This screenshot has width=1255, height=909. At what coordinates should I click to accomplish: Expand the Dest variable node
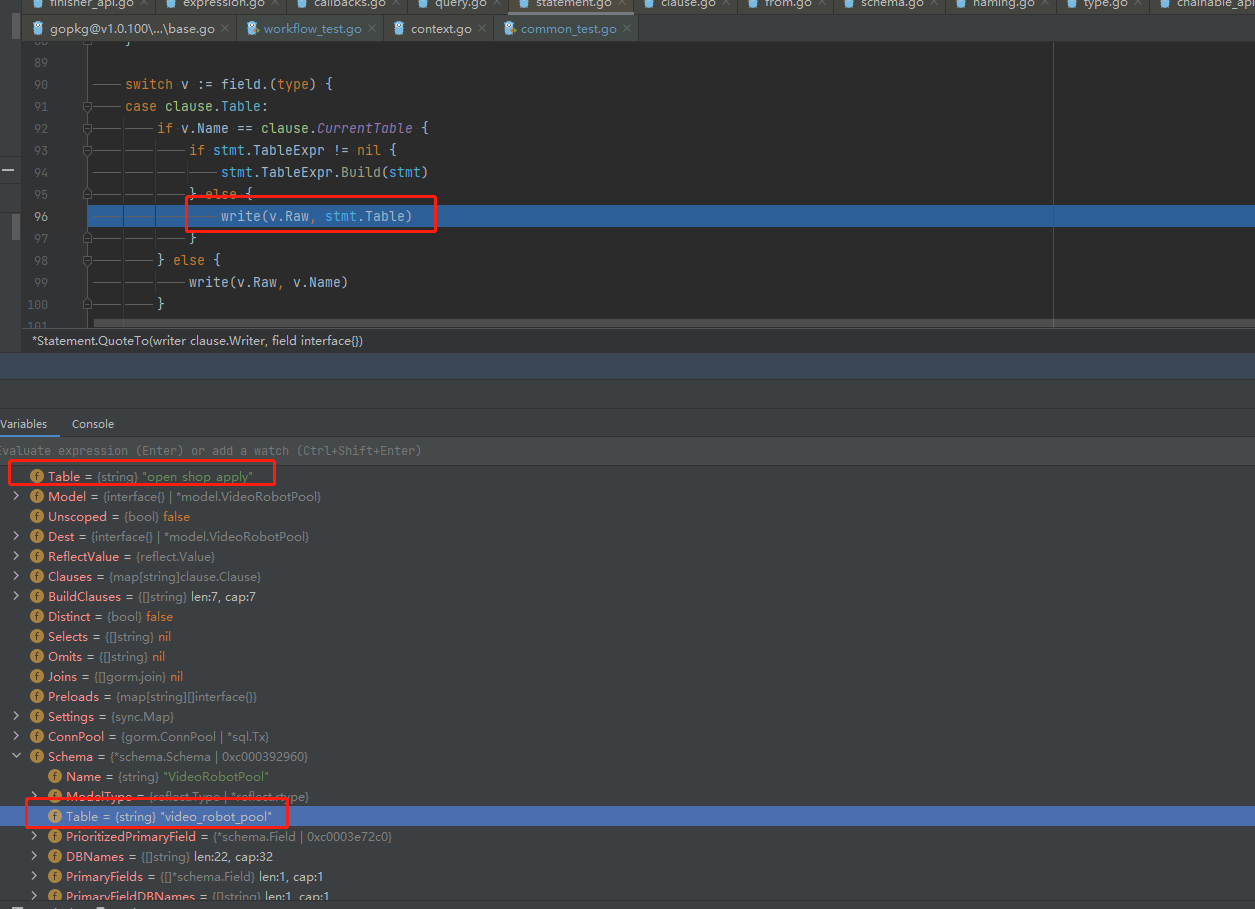pyautogui.click(x=14, y=536)
